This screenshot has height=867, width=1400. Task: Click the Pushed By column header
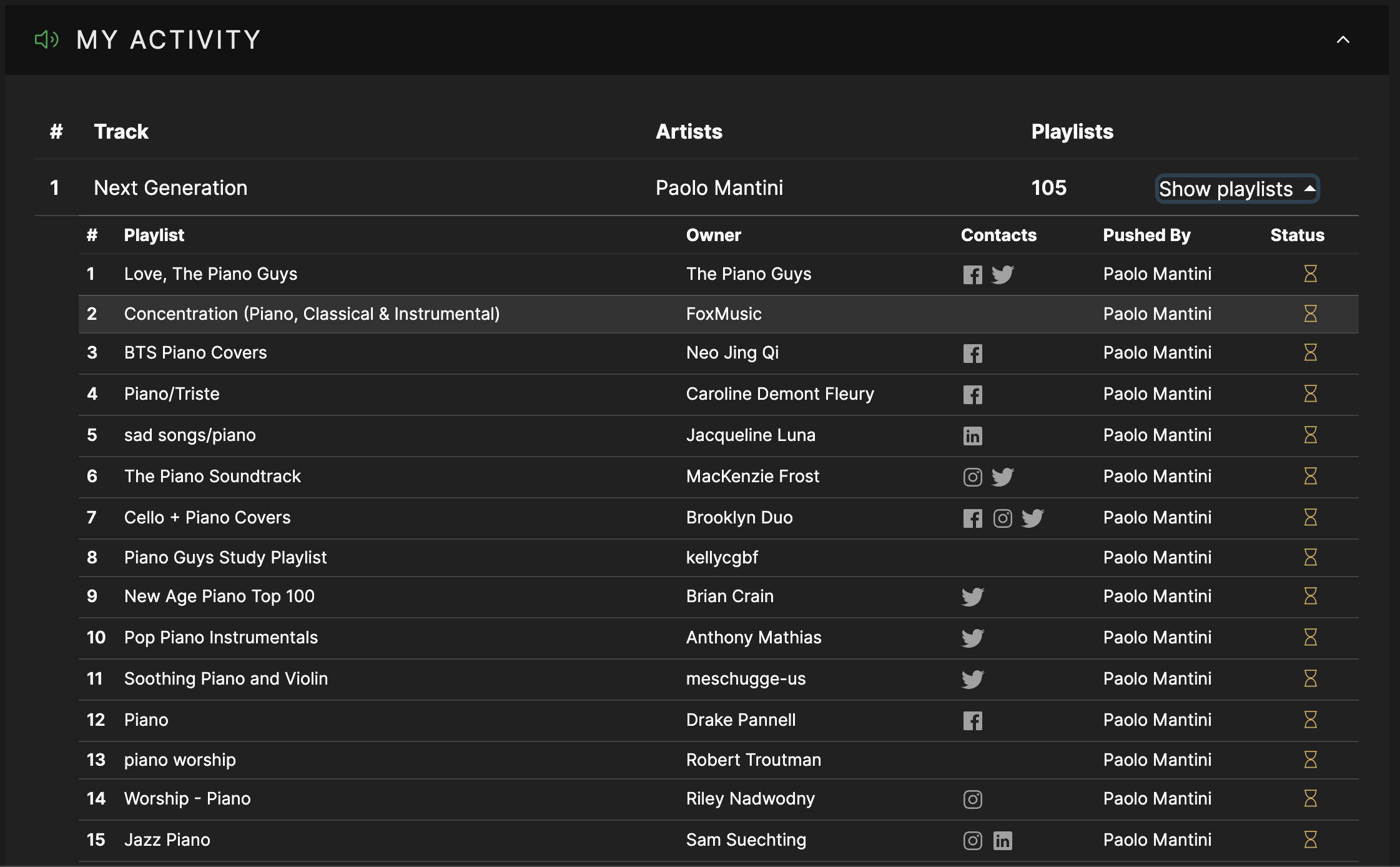point(1146,235)
